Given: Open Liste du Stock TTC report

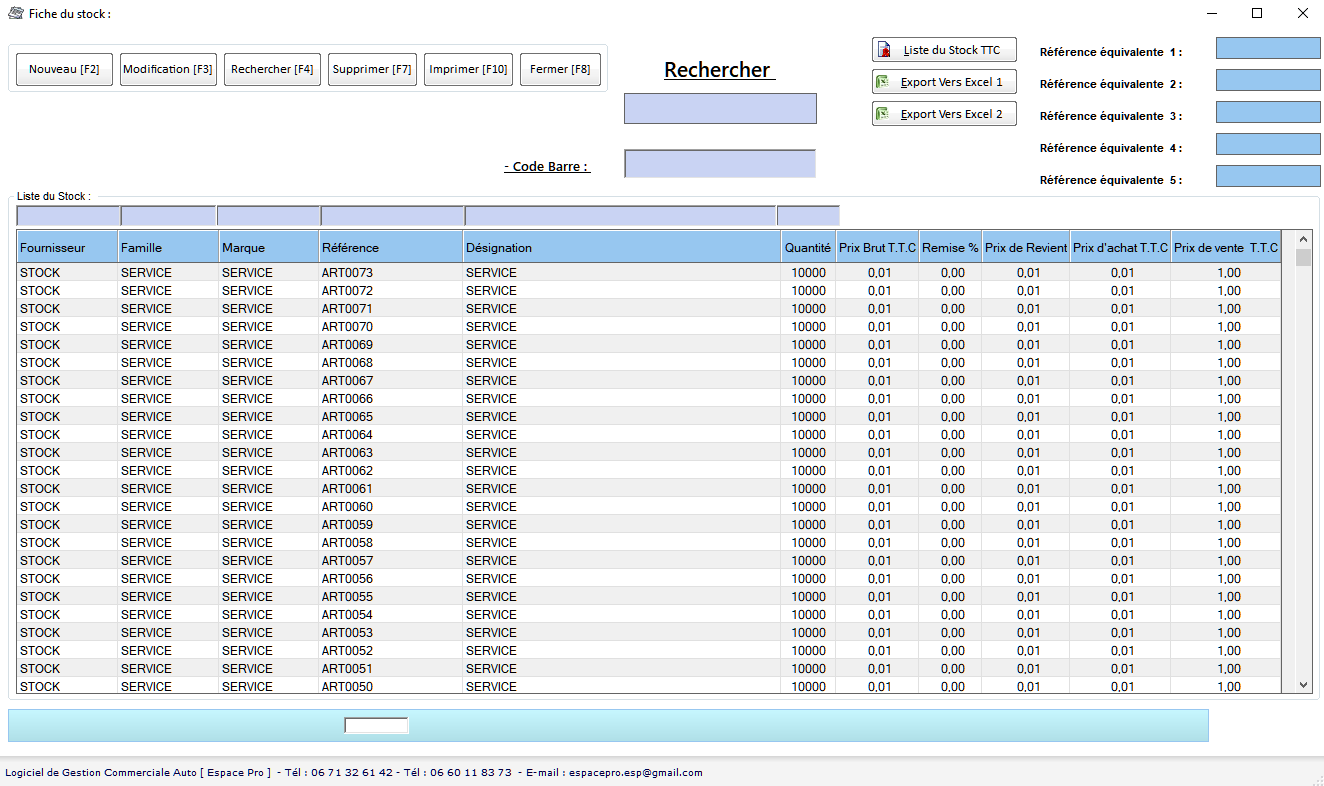Looking at the screenshot, I should coord(944,50).
